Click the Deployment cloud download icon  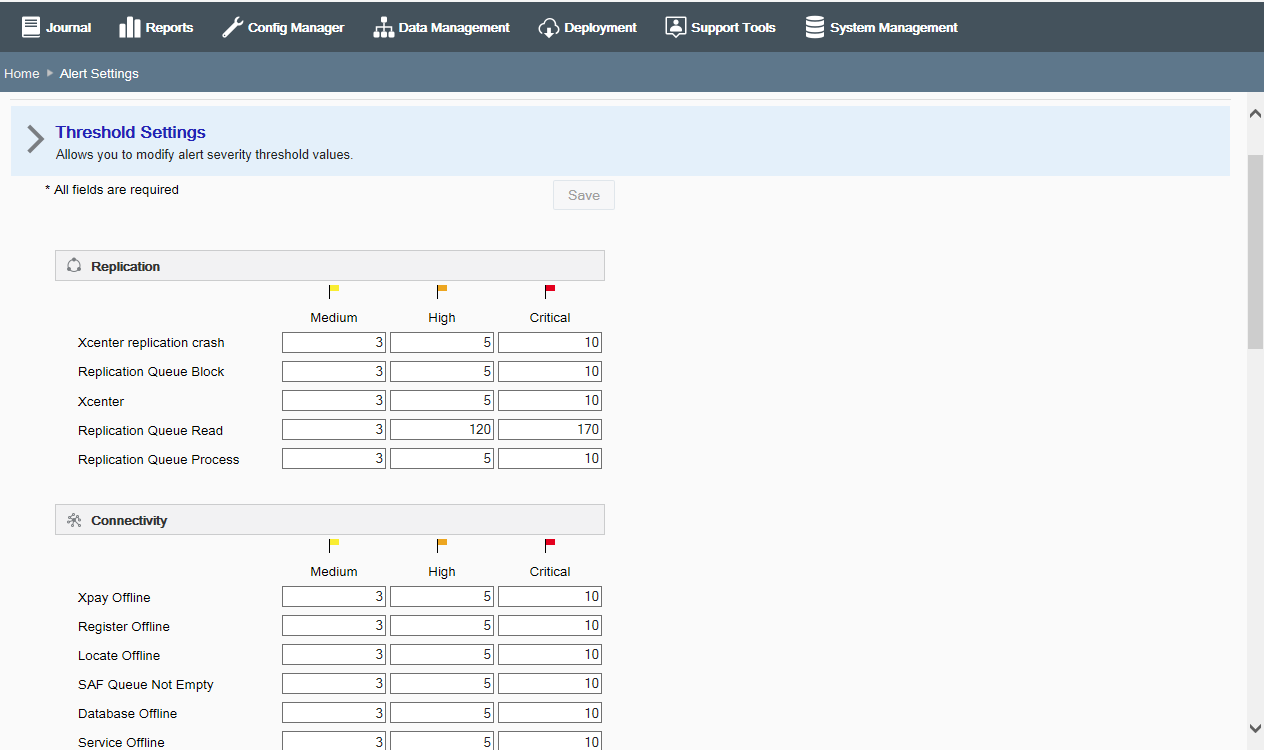coord(549,27)
